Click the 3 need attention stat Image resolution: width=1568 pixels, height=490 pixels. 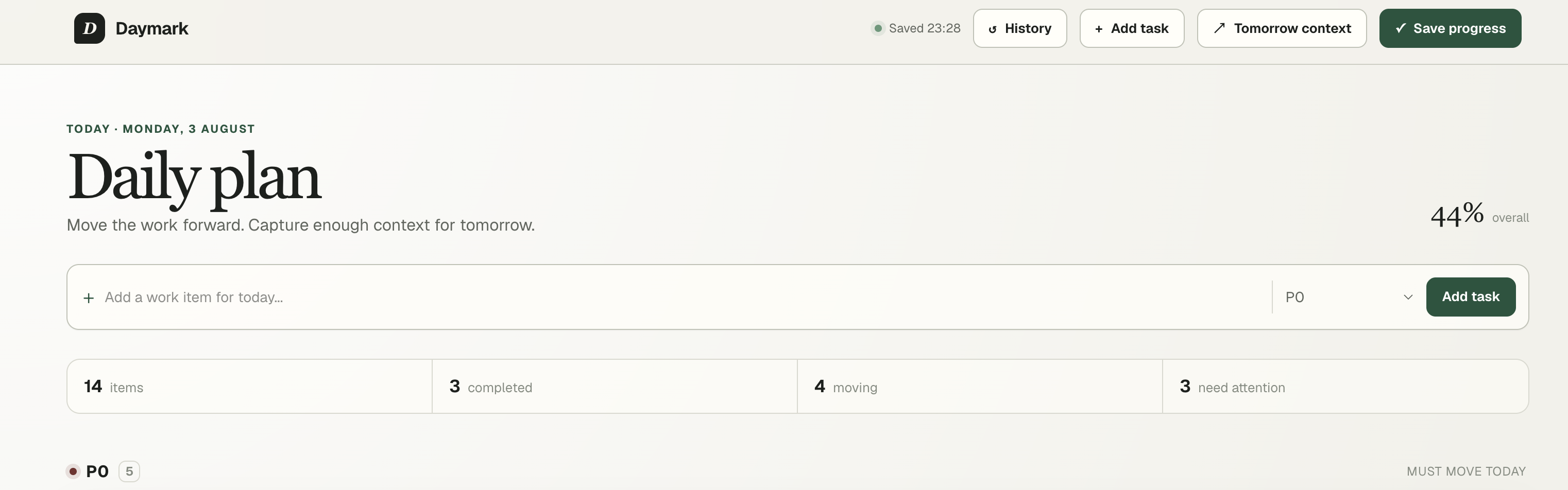click(1345, 387)
